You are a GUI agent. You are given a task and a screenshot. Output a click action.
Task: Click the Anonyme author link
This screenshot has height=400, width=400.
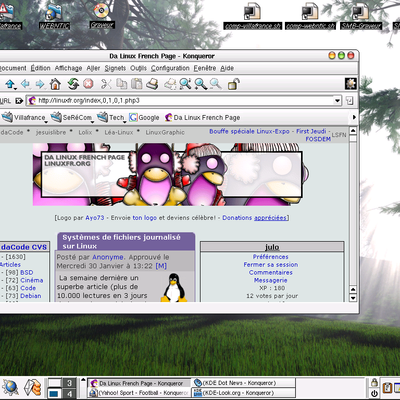pyautogui.click(x=108, y=257)
